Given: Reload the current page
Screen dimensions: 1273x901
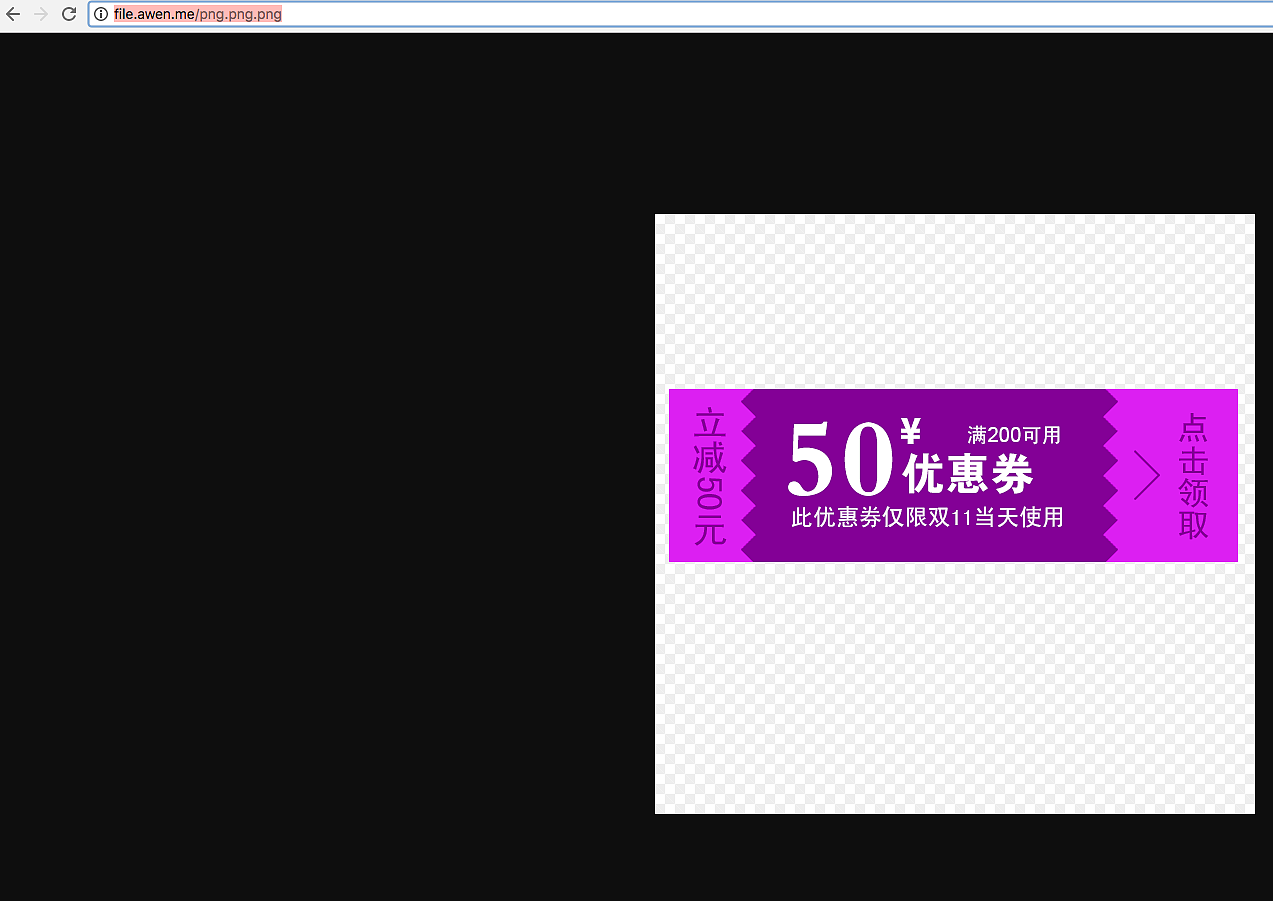Looking at the screenshot, I should [x=69, y=14].
